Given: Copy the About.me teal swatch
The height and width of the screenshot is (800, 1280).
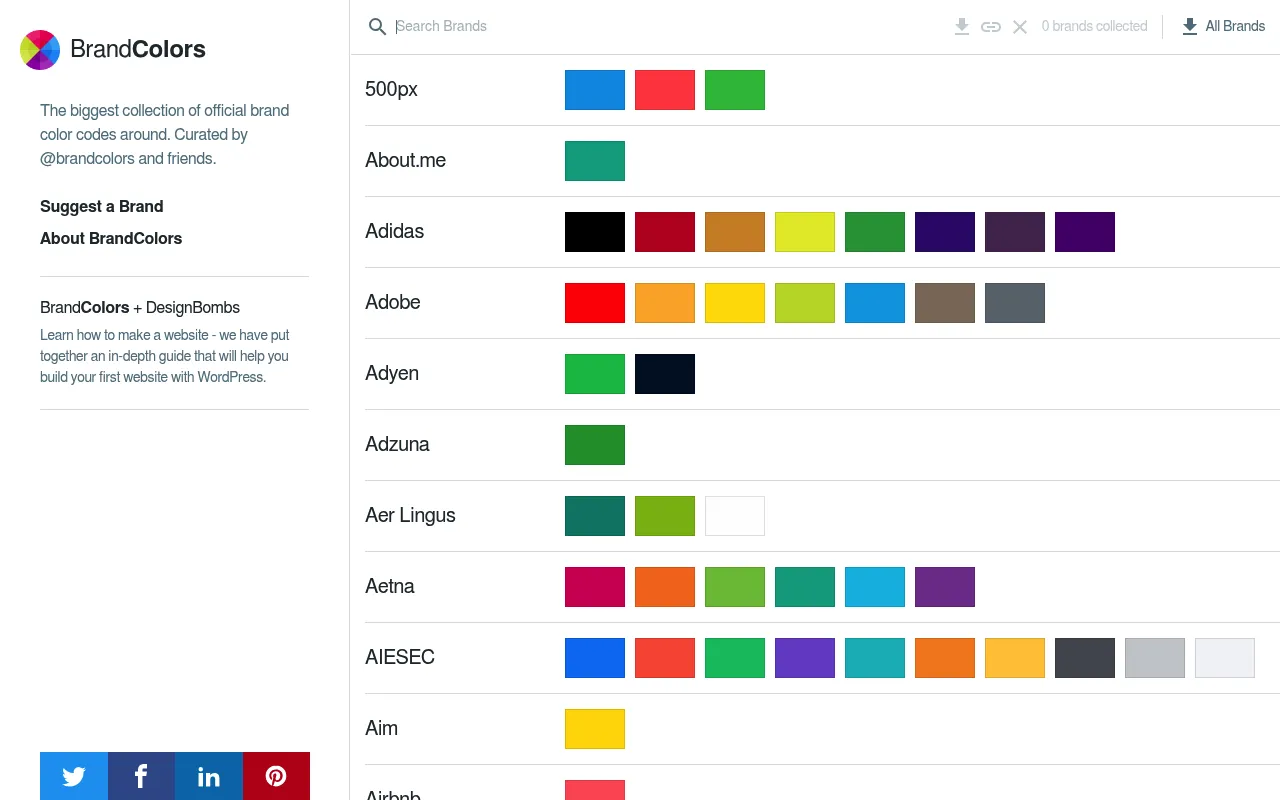Looking at the screenshot, I should 595,161.
